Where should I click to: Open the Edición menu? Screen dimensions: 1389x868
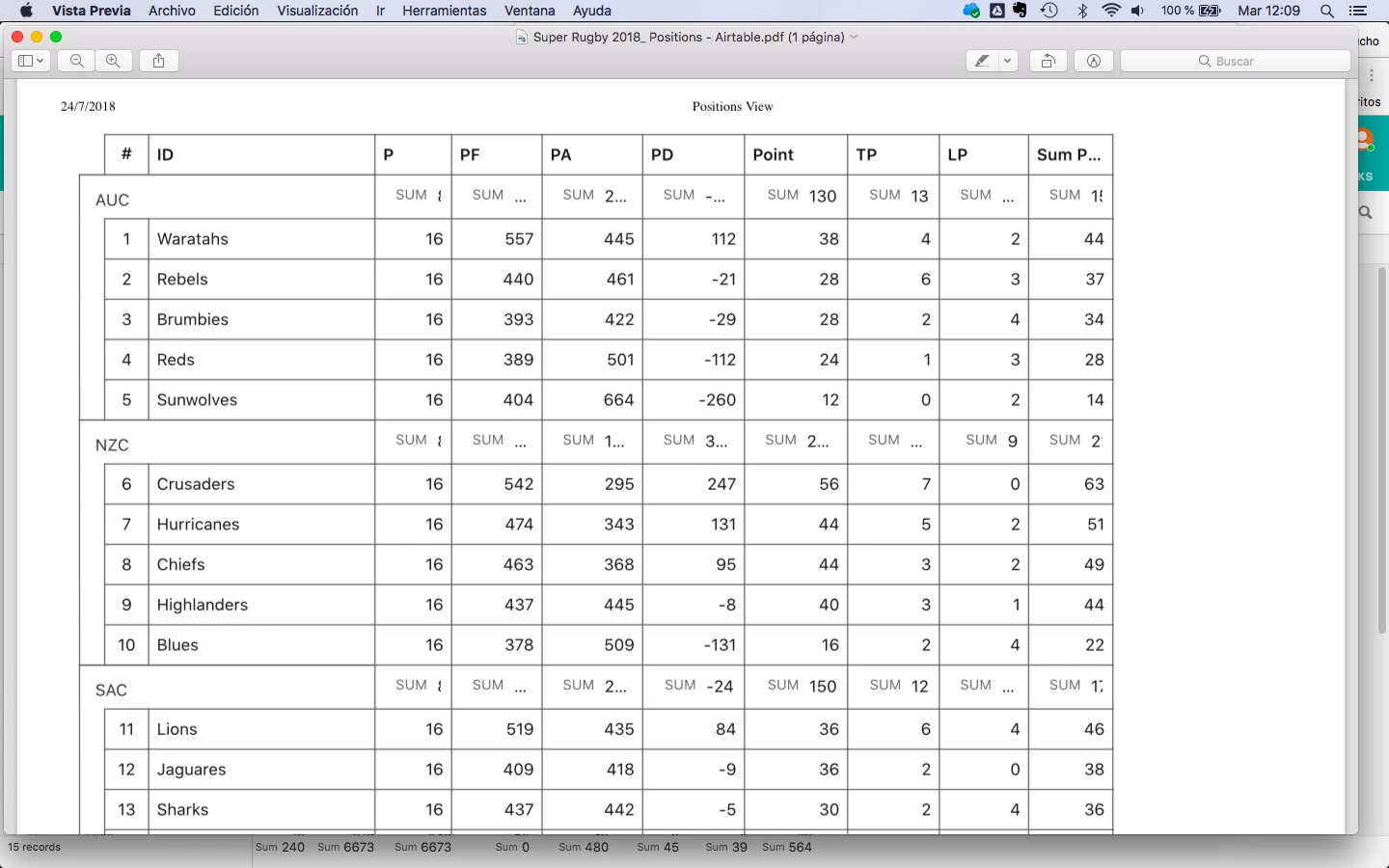pyautogui.click(x=236, y=11)
